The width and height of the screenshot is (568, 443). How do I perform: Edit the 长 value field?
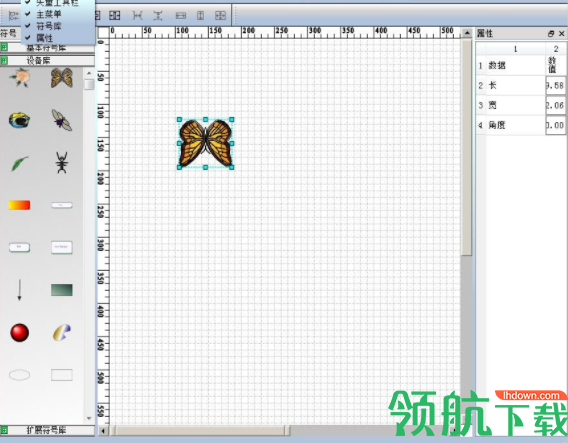tap(555, 85)
